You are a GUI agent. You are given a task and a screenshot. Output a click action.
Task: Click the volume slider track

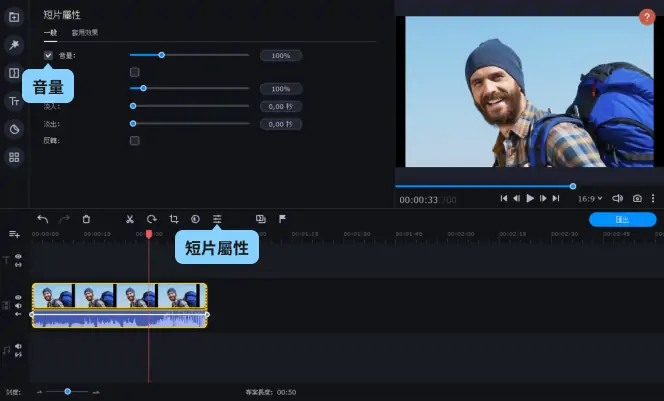(189, 55)
